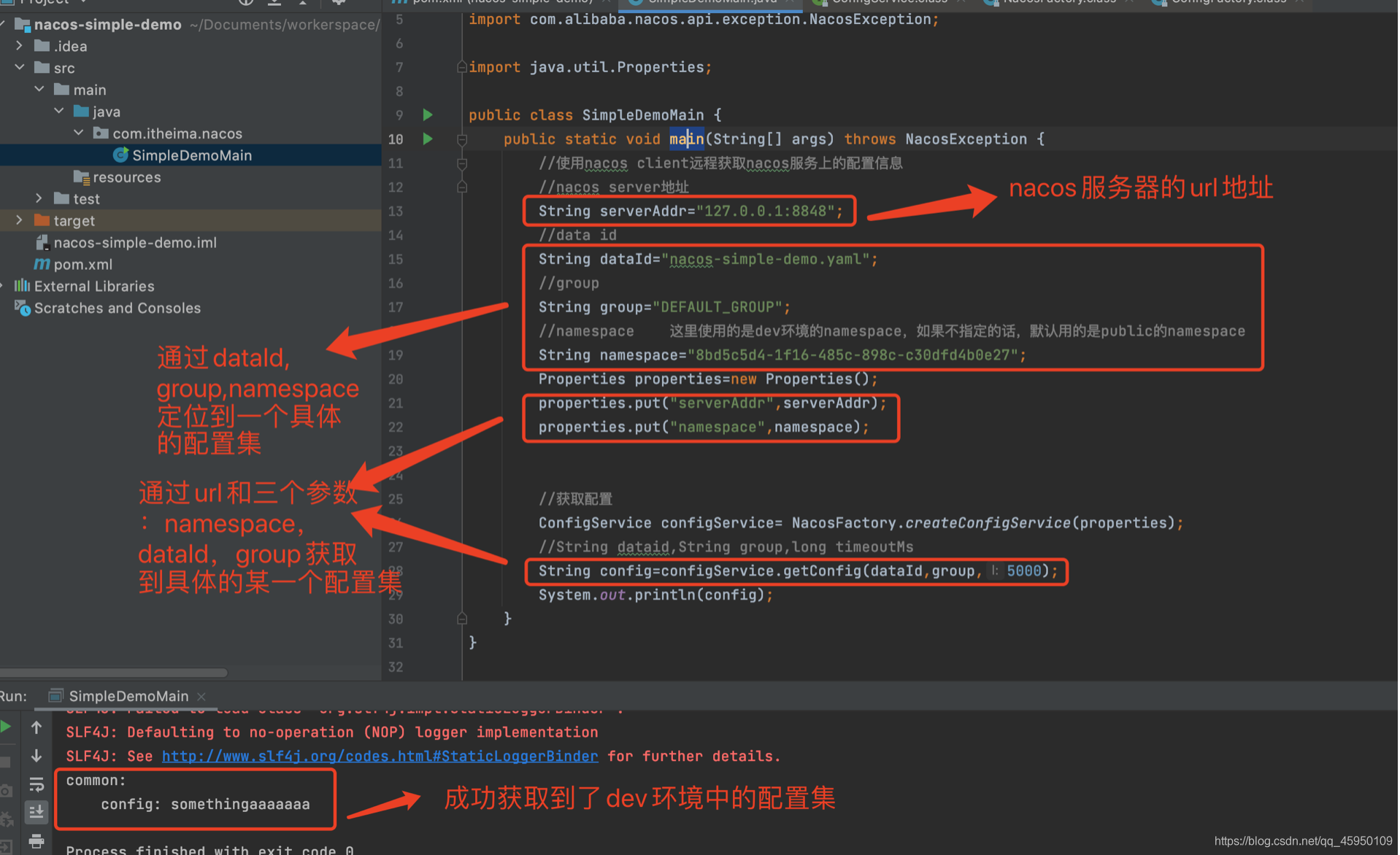Screen dimensions: 1400x855
Task: Click line number 28 gutter area for getConfig
Action: click(396, 570)
